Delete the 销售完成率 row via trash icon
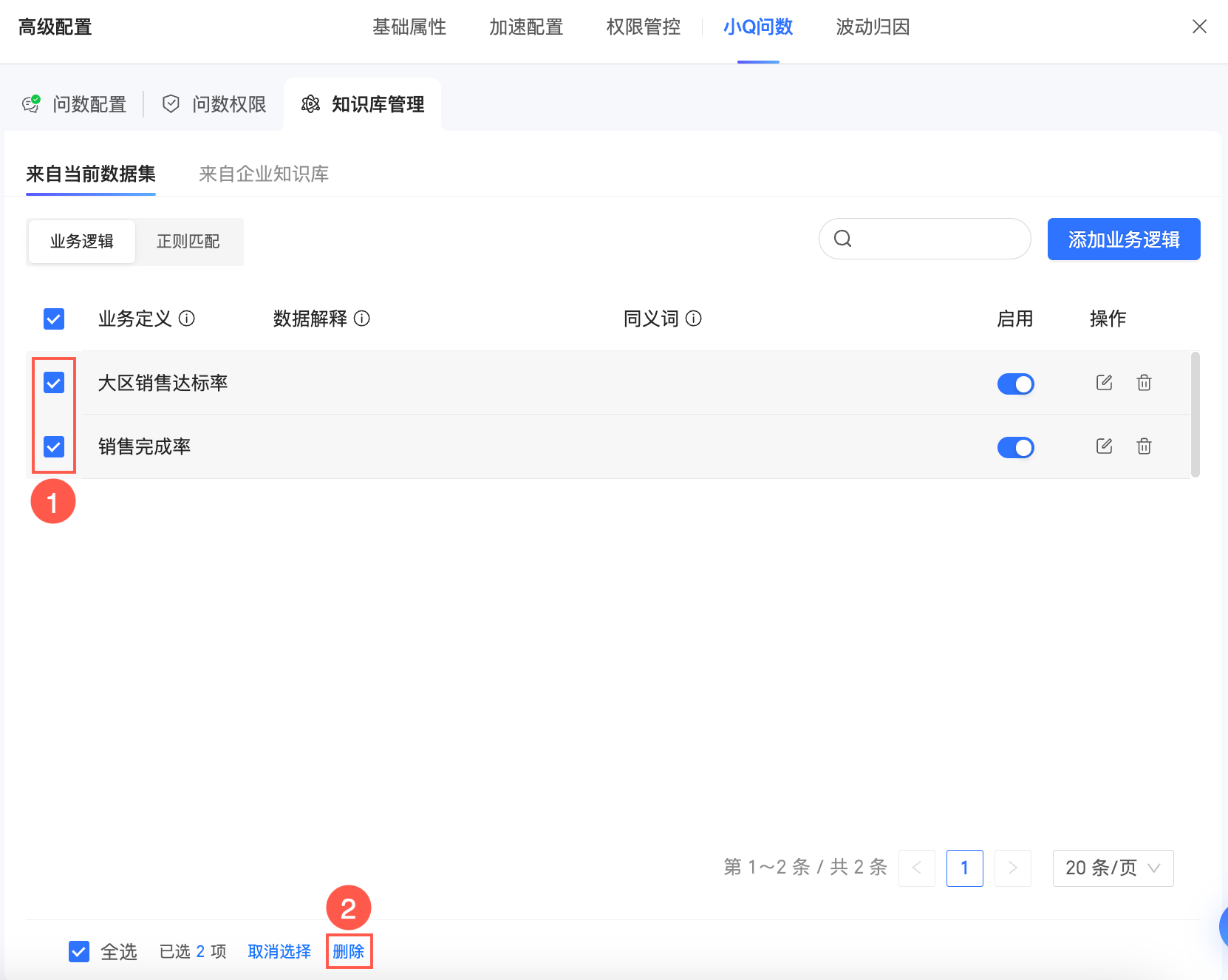The height and width of the screenshot is (980, 1228). 1144,446
